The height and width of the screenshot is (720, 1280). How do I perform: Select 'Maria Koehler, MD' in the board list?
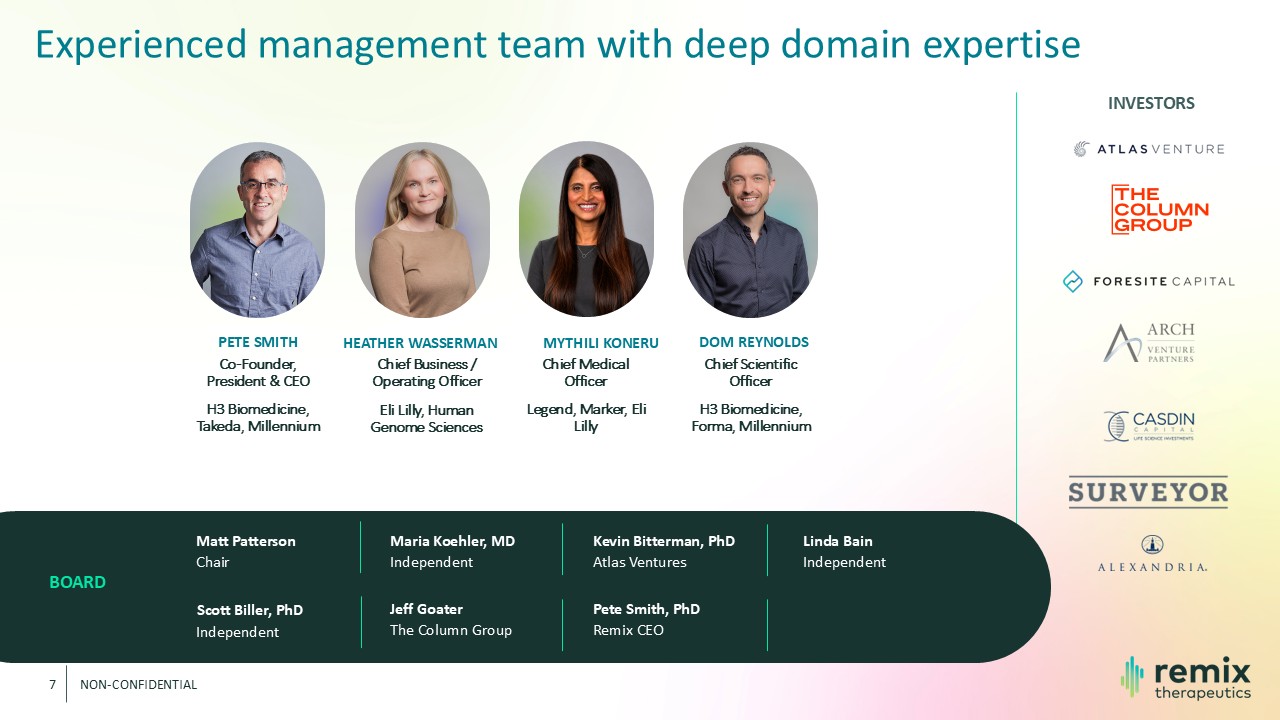[453, 541]
